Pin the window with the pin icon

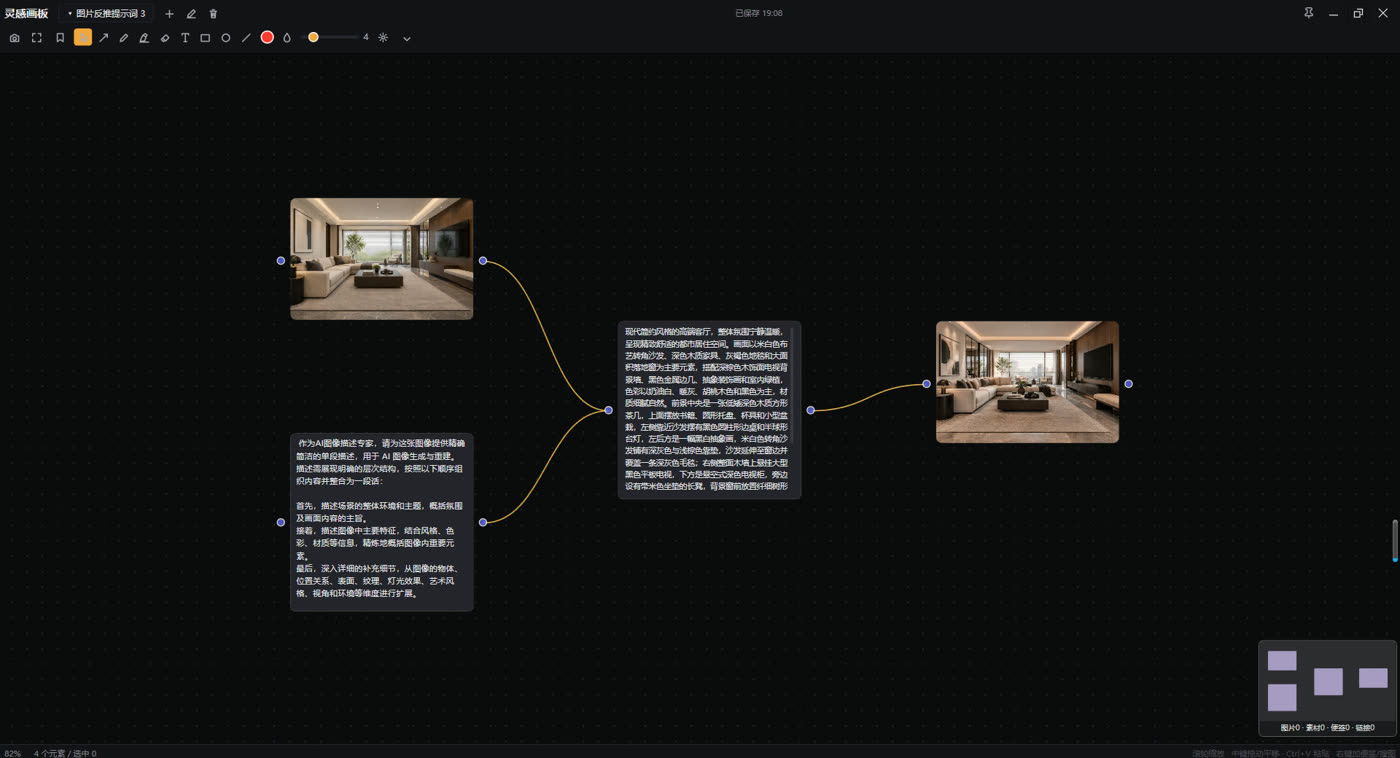pyautogui.click(x=1309, y=13)
